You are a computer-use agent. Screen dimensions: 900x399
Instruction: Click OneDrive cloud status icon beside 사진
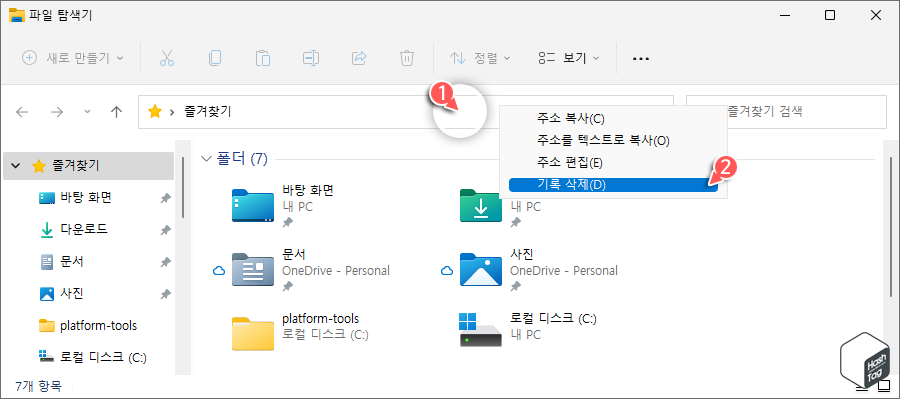point(447,270)
